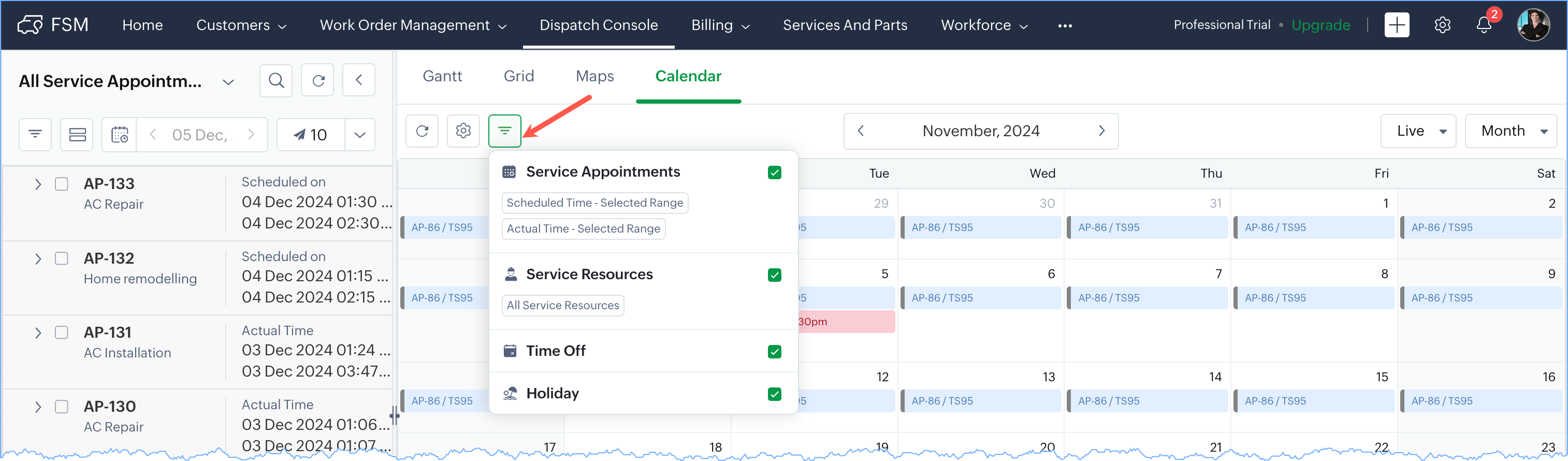Click the plus quick-create icon
Image resolution: width=1568 pixels, height=461 pixels.
pyautogui.click(x=1397, y=25)
